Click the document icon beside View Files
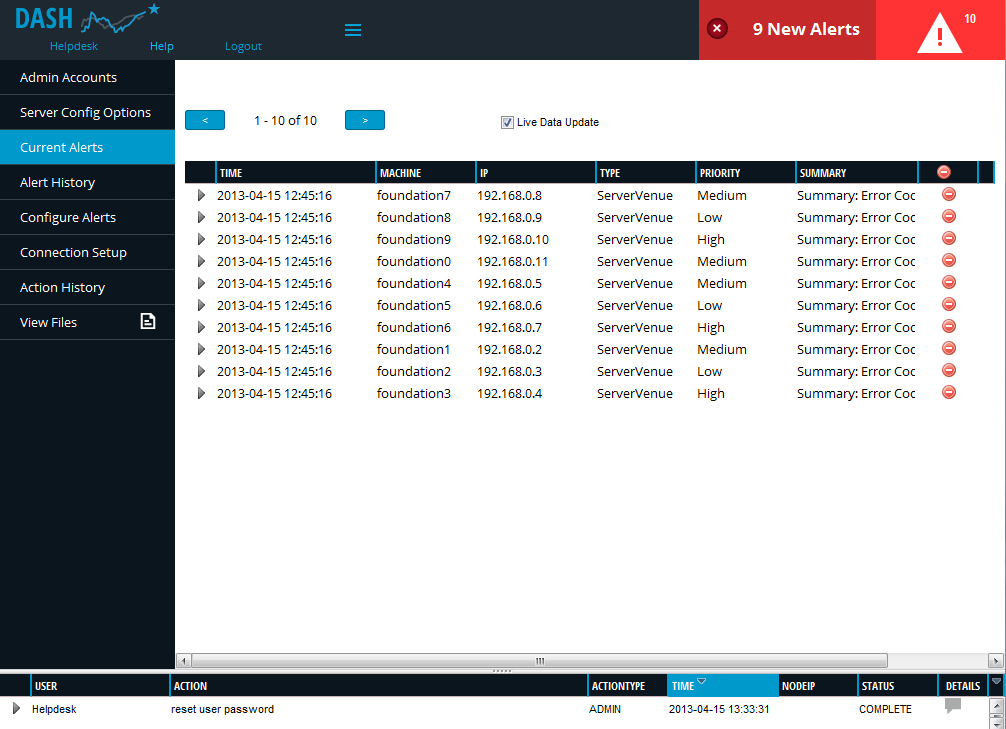Image resolution: width=1006 pixels, height=729 pixels. click(x=148, y=321)
